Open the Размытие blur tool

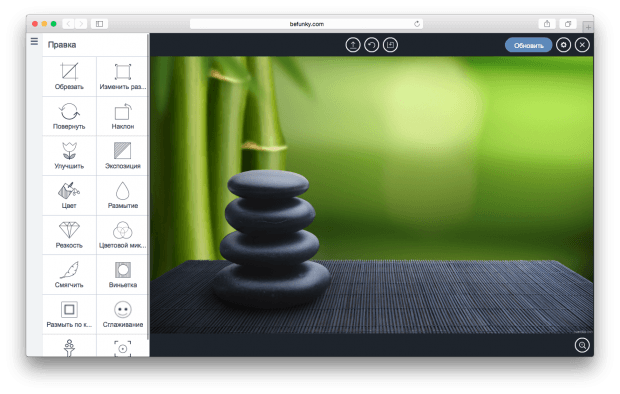click(x=123, y=195)
